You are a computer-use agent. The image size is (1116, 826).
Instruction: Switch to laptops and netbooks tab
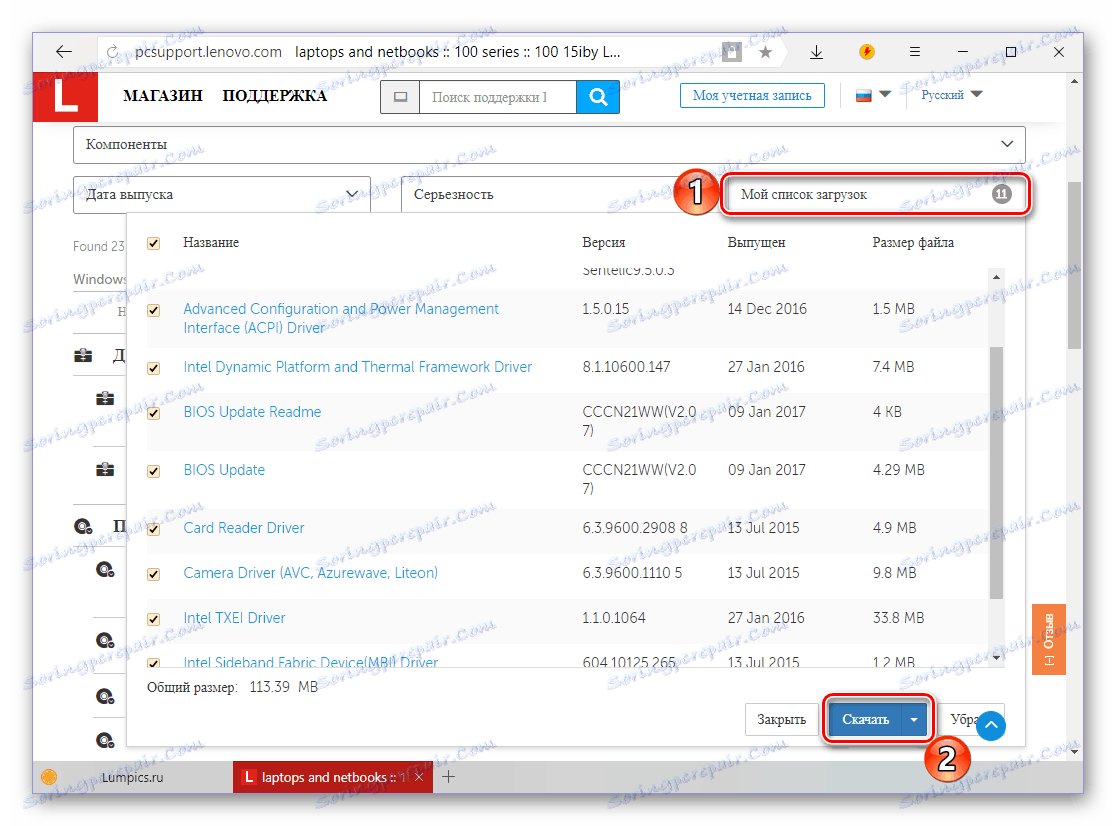(332, 777)
